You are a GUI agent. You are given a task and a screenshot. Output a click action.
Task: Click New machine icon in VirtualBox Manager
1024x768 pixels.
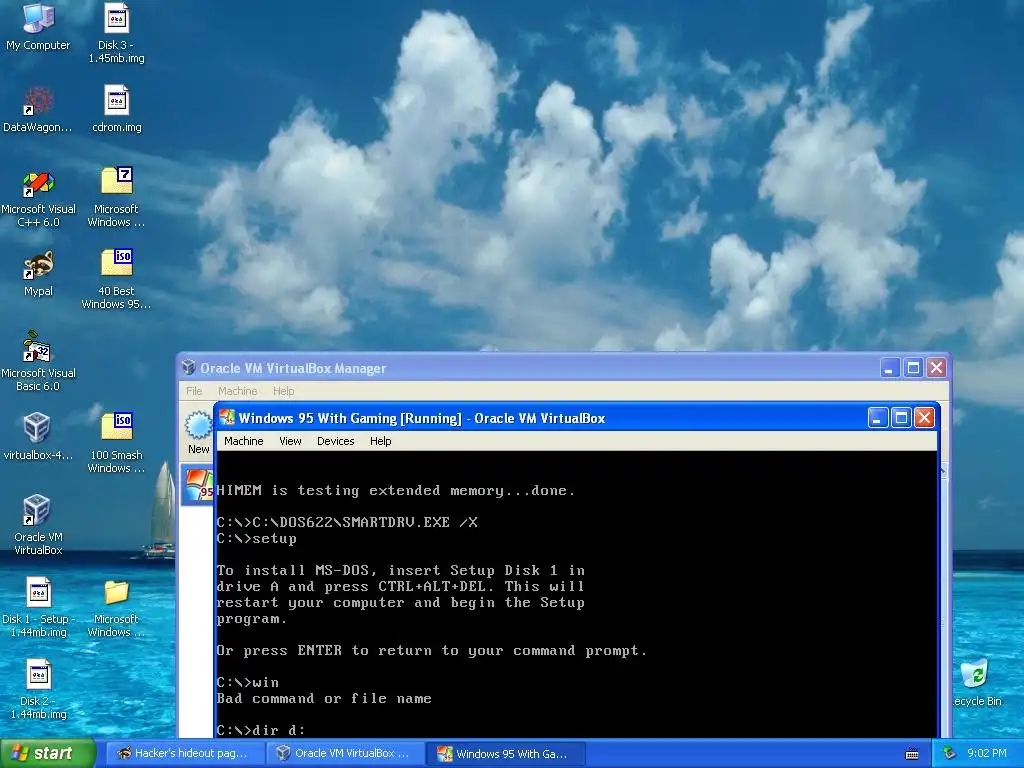click(x=198, y=432)
